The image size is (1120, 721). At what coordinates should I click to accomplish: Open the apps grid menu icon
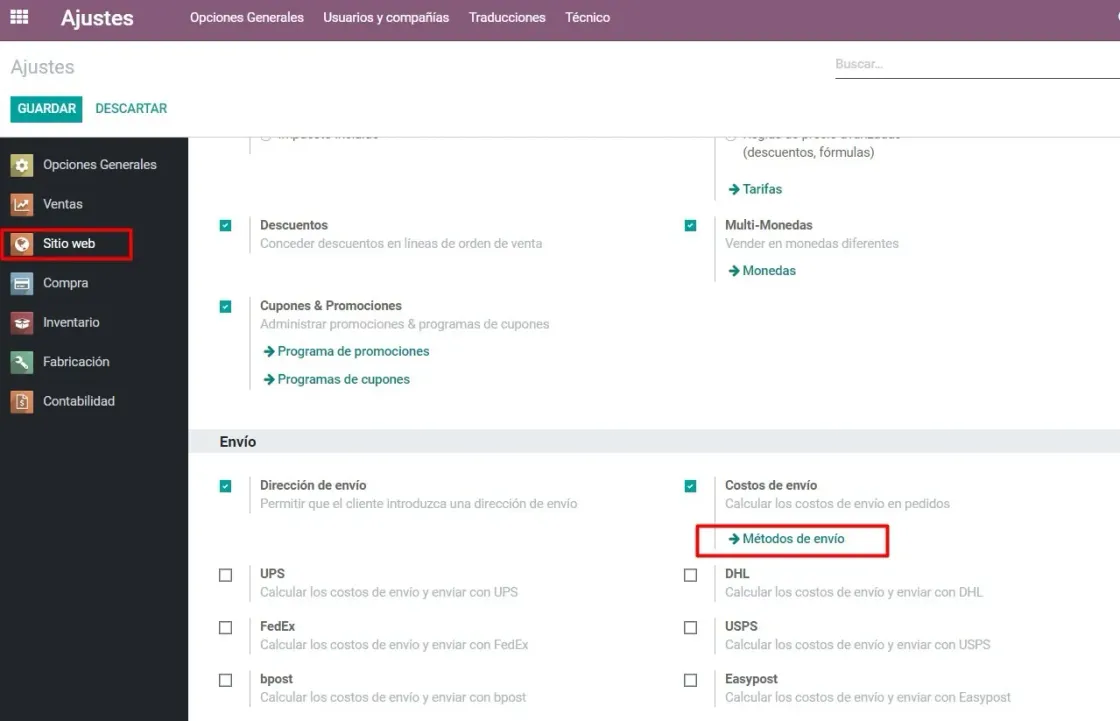point(19,16)
